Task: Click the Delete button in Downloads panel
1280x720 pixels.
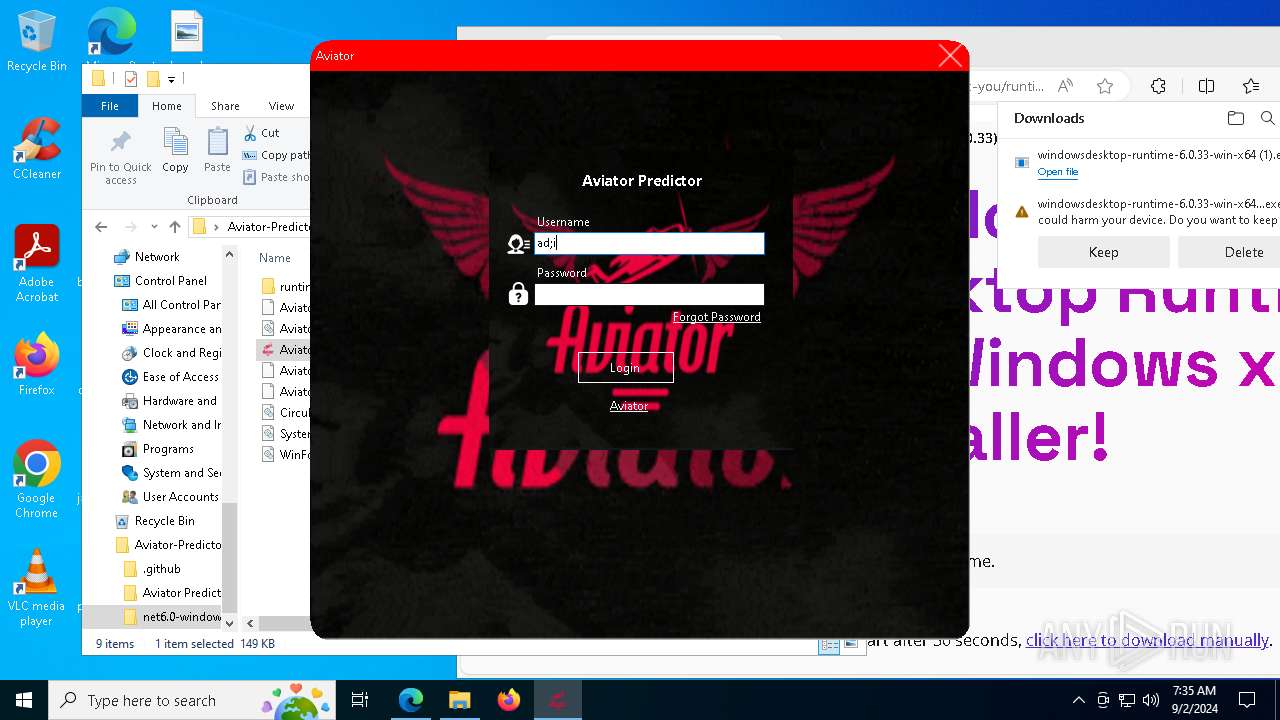Action: [1229, 252]
